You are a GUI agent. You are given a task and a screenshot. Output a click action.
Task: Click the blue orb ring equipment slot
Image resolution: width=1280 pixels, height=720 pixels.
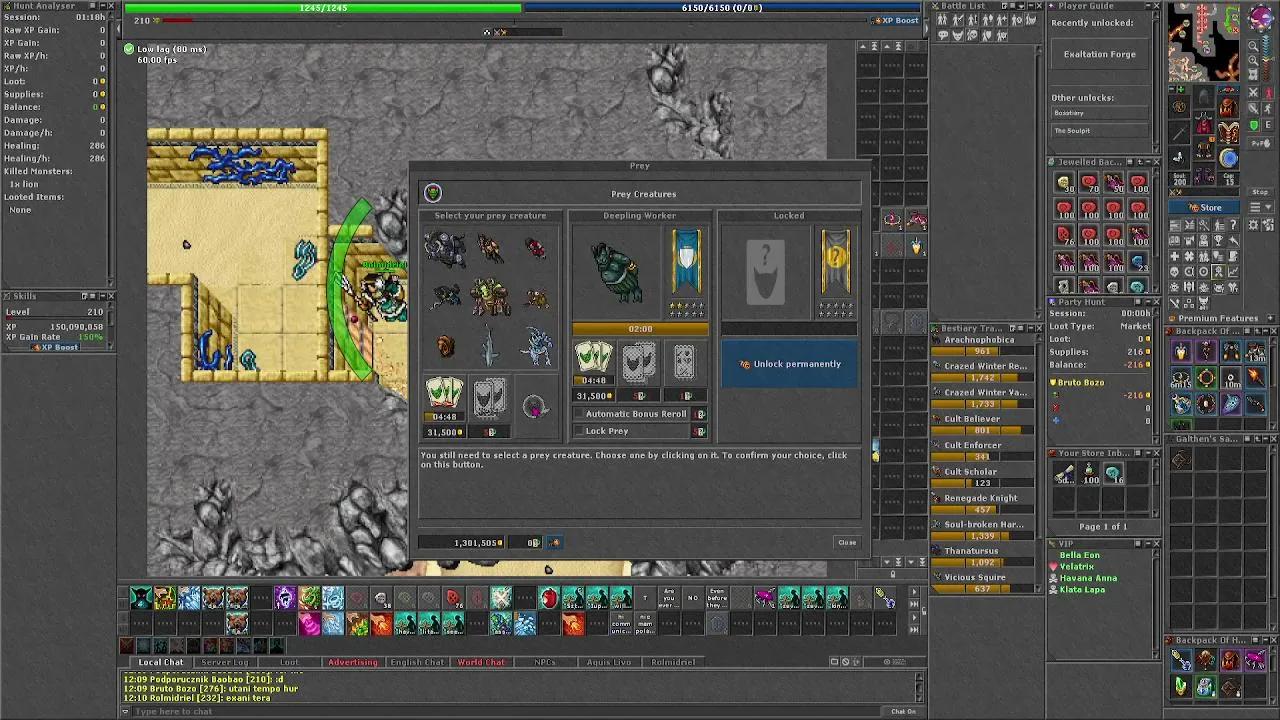point(1229,157)
